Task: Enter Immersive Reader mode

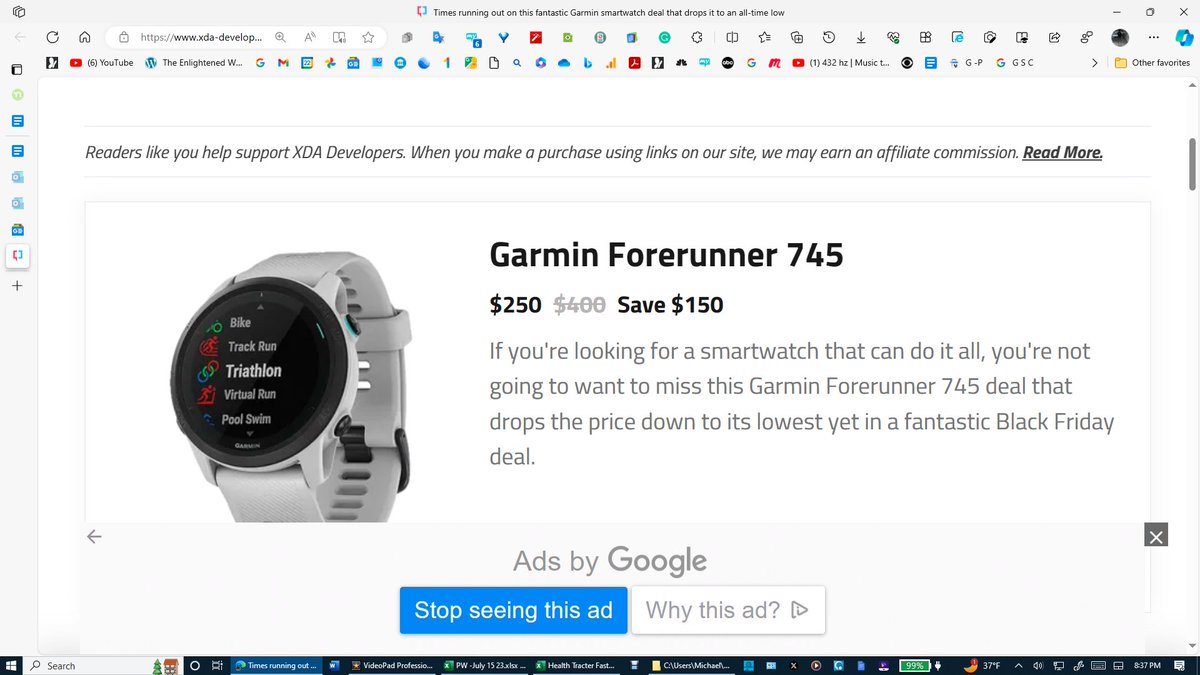Action: click(x=340, y=37)
